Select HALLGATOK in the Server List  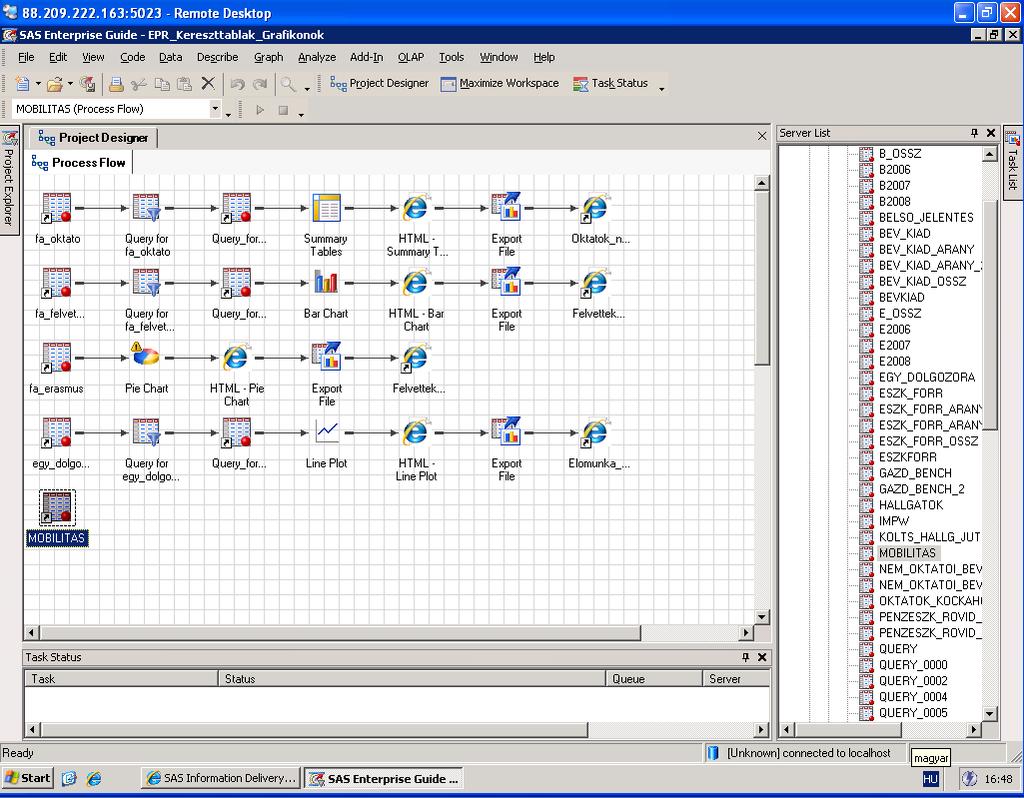[x=910, y=505]
